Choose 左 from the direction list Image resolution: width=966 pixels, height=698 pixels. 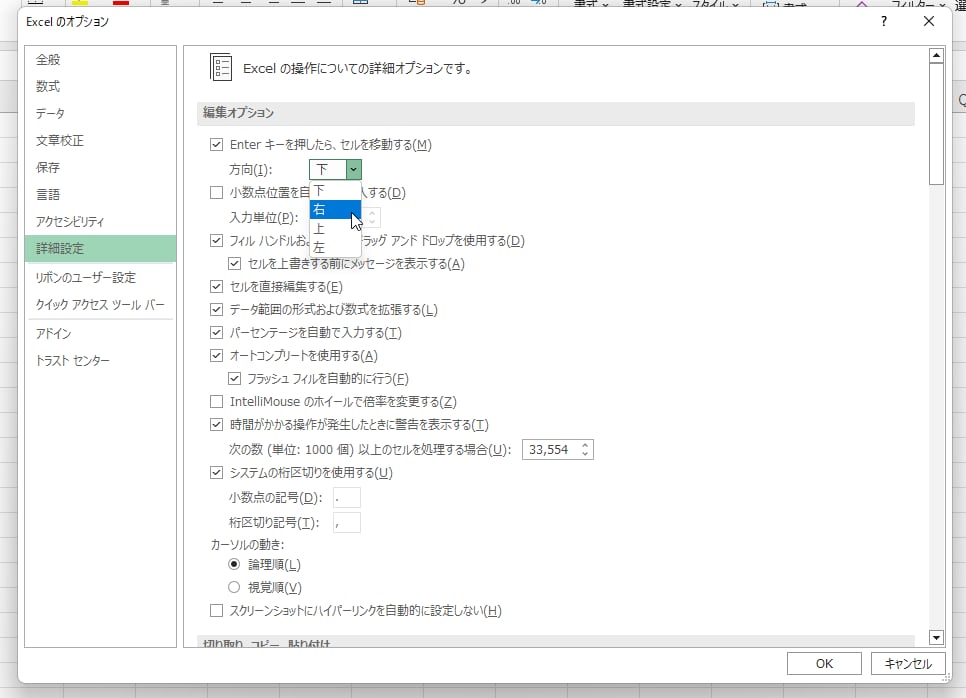coord(335,248)
